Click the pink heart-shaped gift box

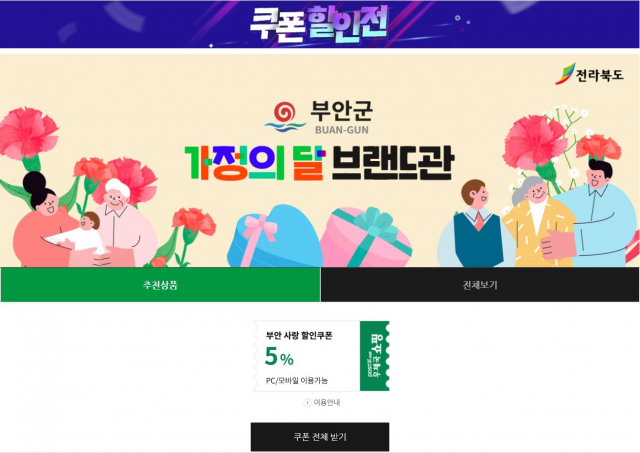point(366,238)
